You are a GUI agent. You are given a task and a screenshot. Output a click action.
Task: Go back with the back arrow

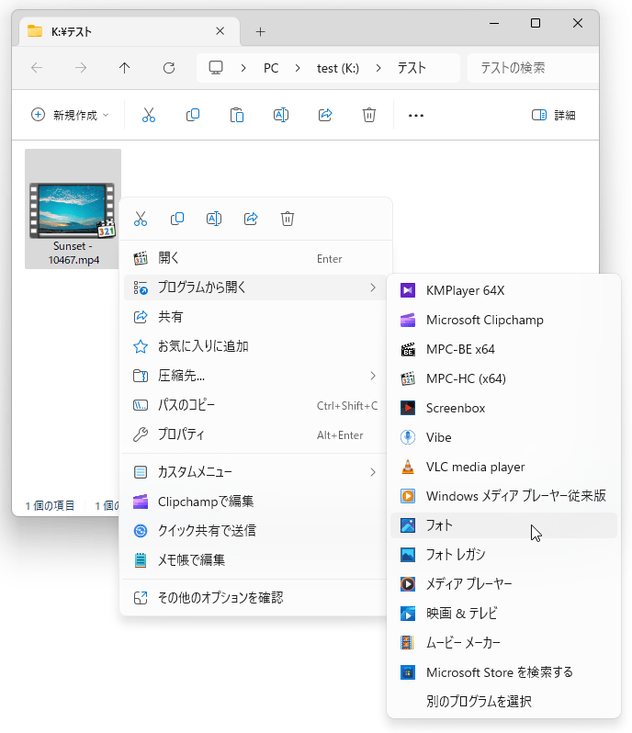tap(37, 68)
